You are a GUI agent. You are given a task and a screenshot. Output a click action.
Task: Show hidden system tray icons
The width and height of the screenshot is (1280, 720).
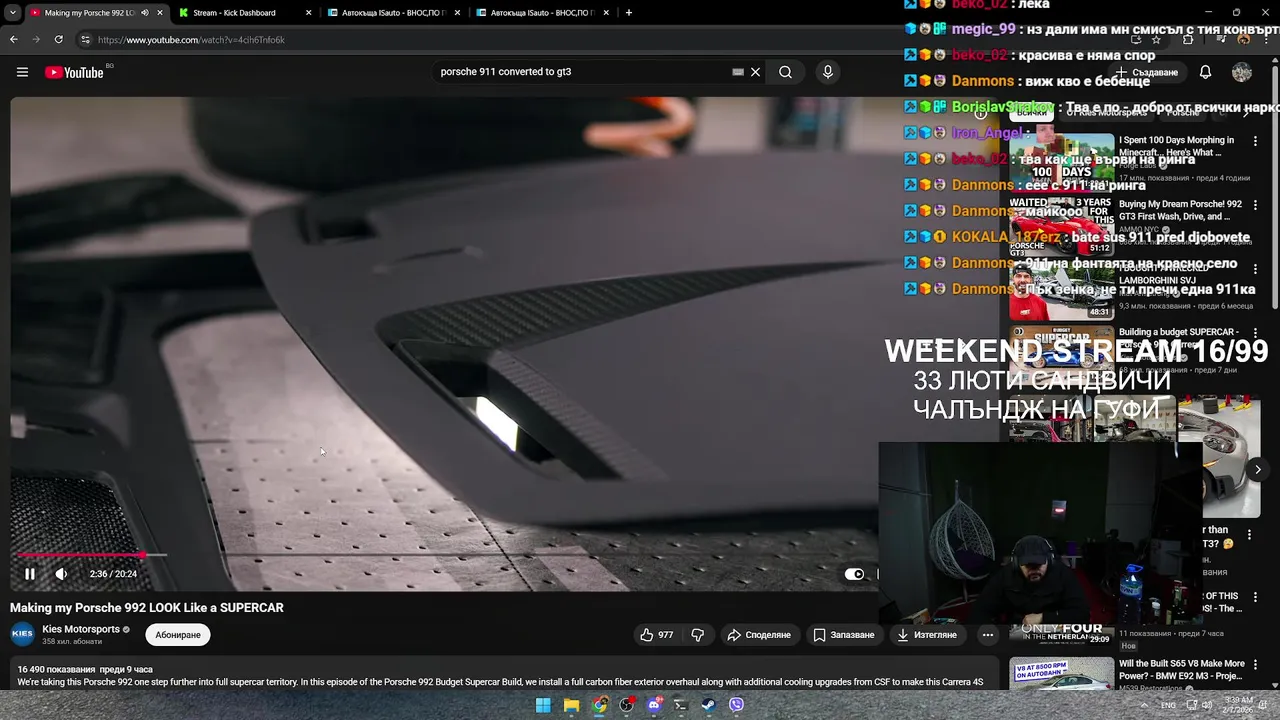(1144, 705)
